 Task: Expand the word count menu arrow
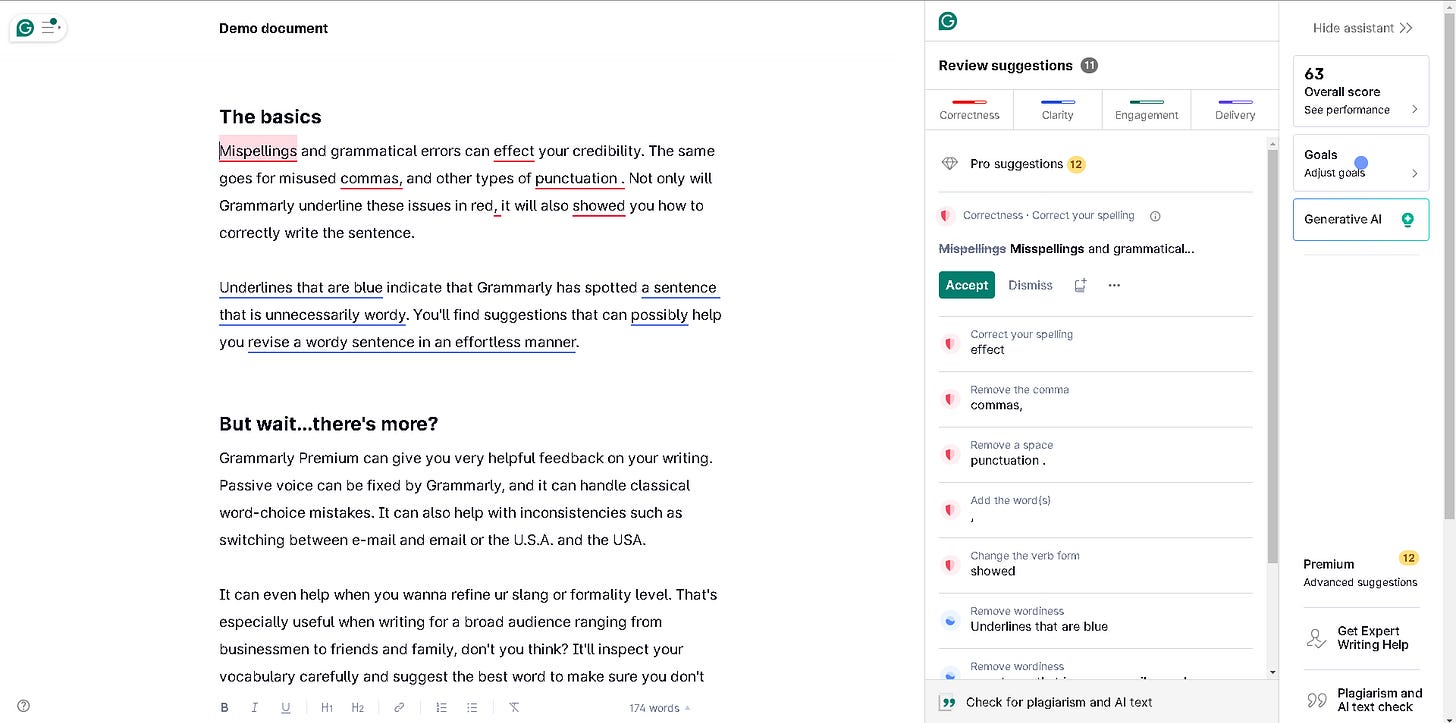687,708
